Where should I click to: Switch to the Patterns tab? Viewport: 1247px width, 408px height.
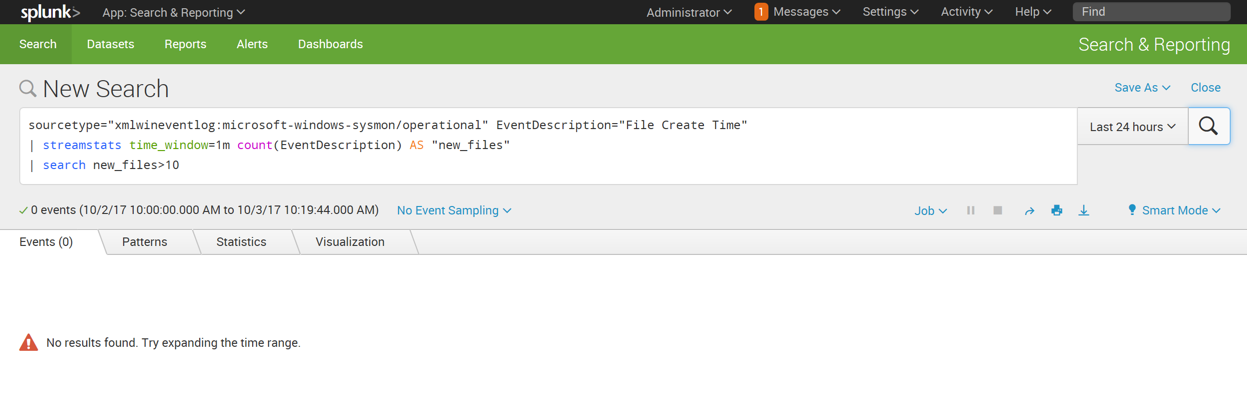coord(145,242)
